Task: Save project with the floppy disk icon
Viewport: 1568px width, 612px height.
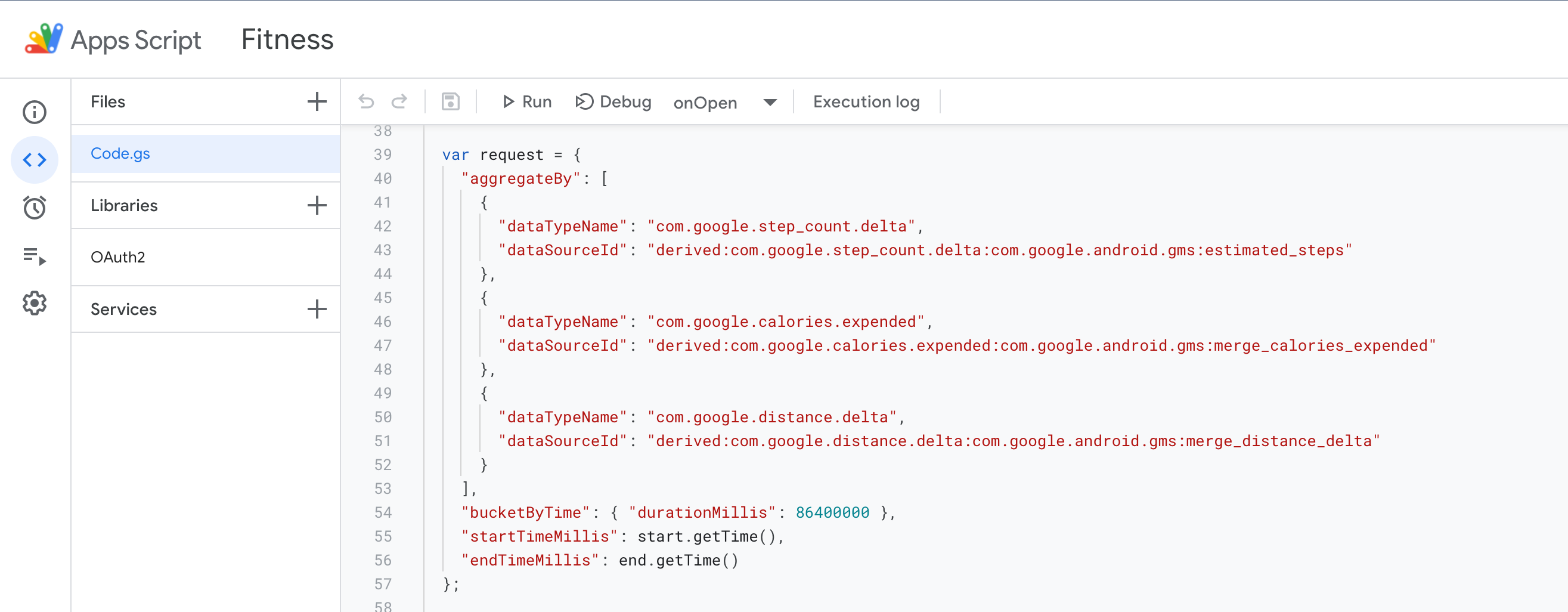Action: tap(451, 101)
